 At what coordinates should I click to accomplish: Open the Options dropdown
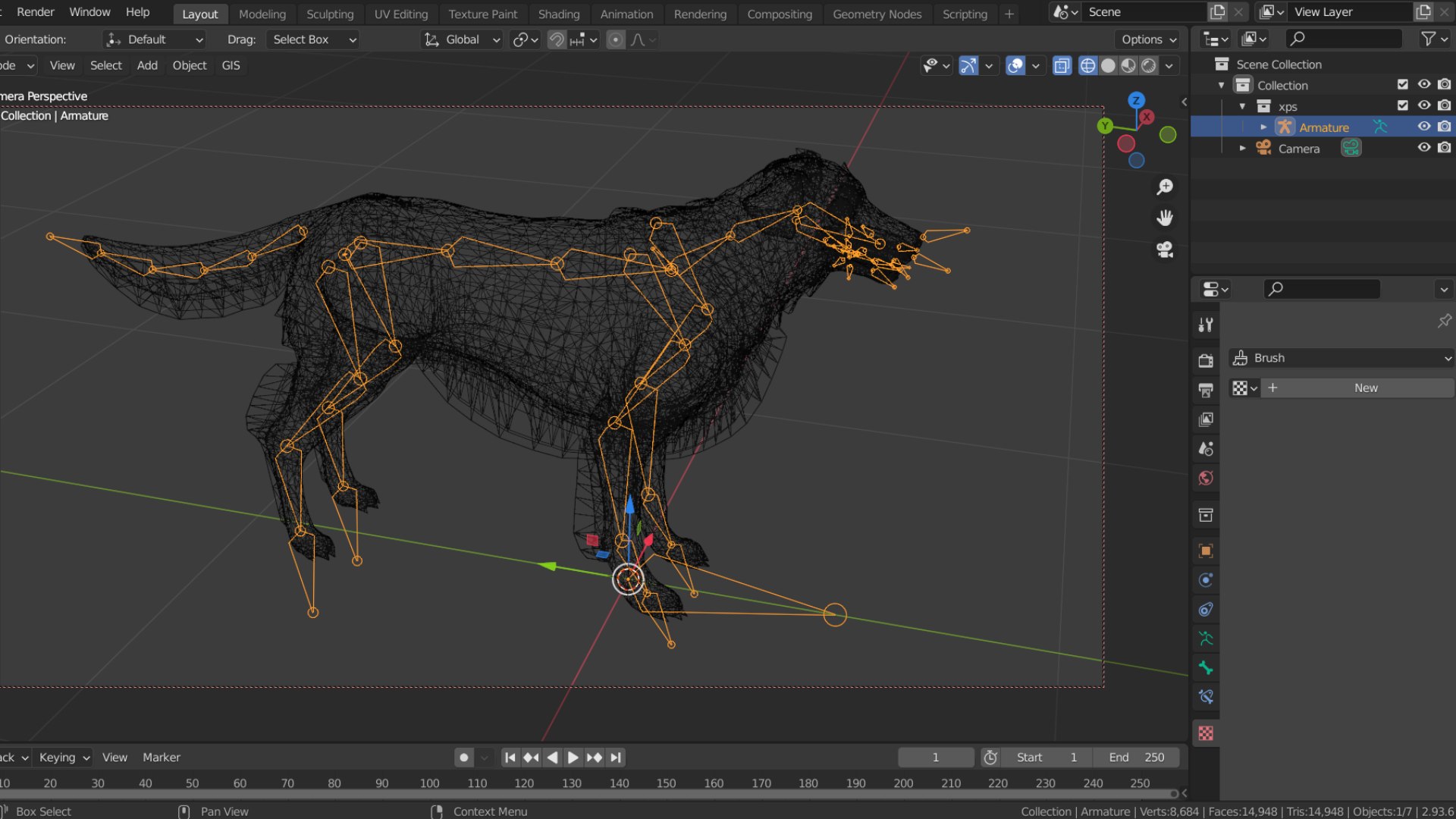pyautogui.click(x=1149, y=39)
